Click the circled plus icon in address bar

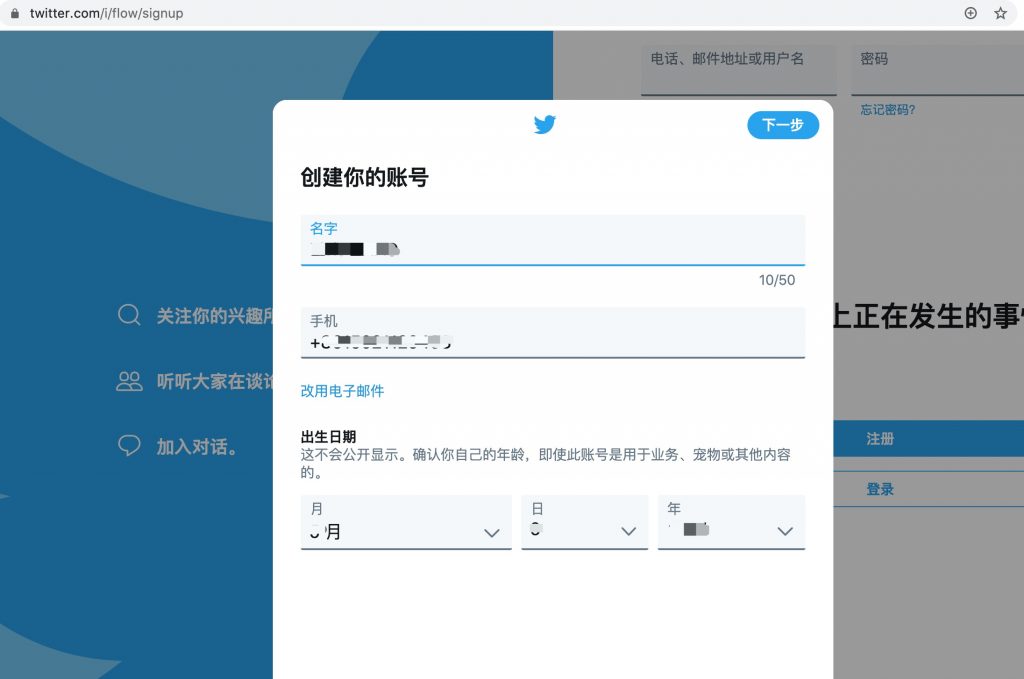970,13
